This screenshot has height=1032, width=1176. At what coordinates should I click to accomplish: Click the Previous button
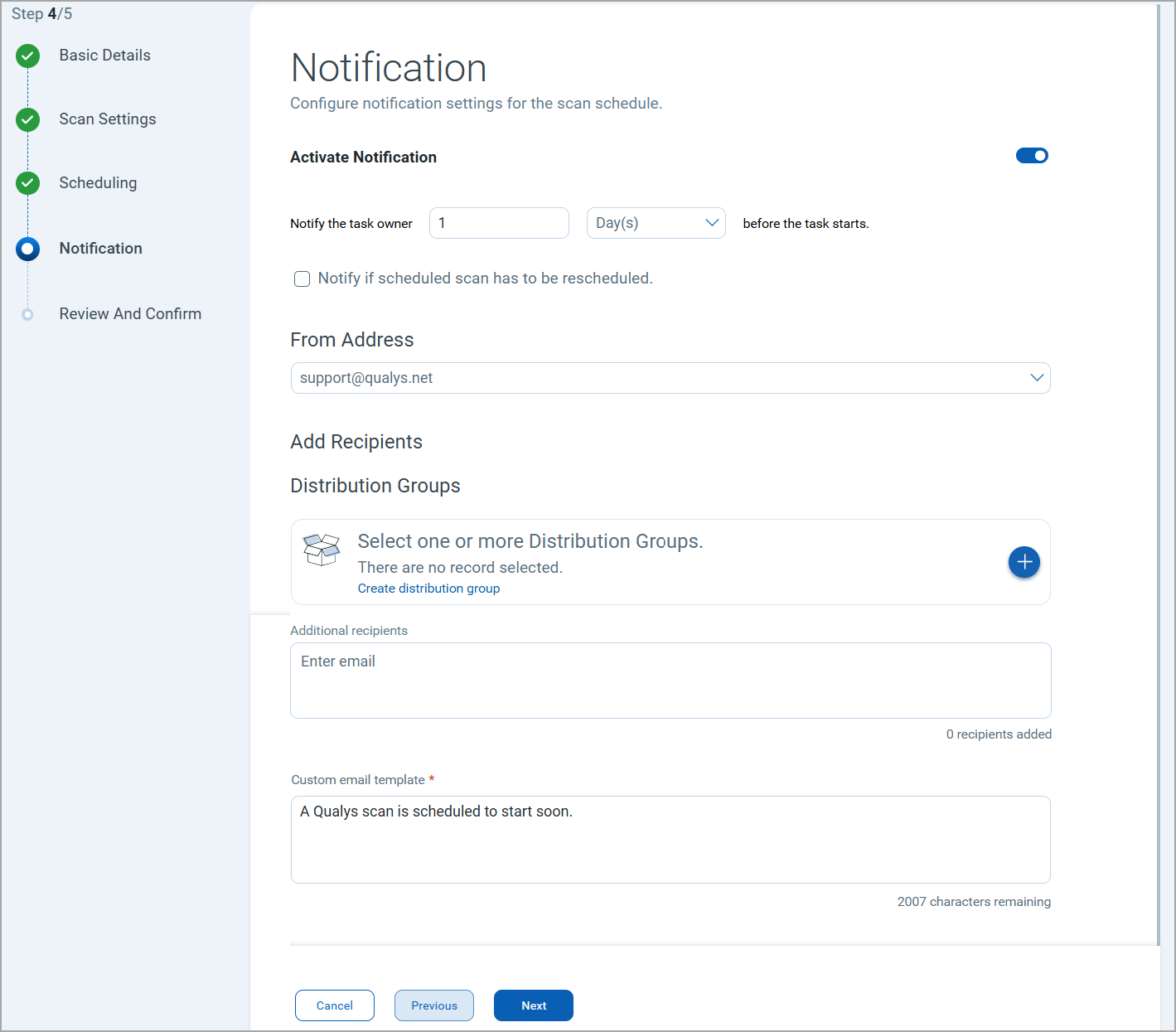(x=433, y=1005)
